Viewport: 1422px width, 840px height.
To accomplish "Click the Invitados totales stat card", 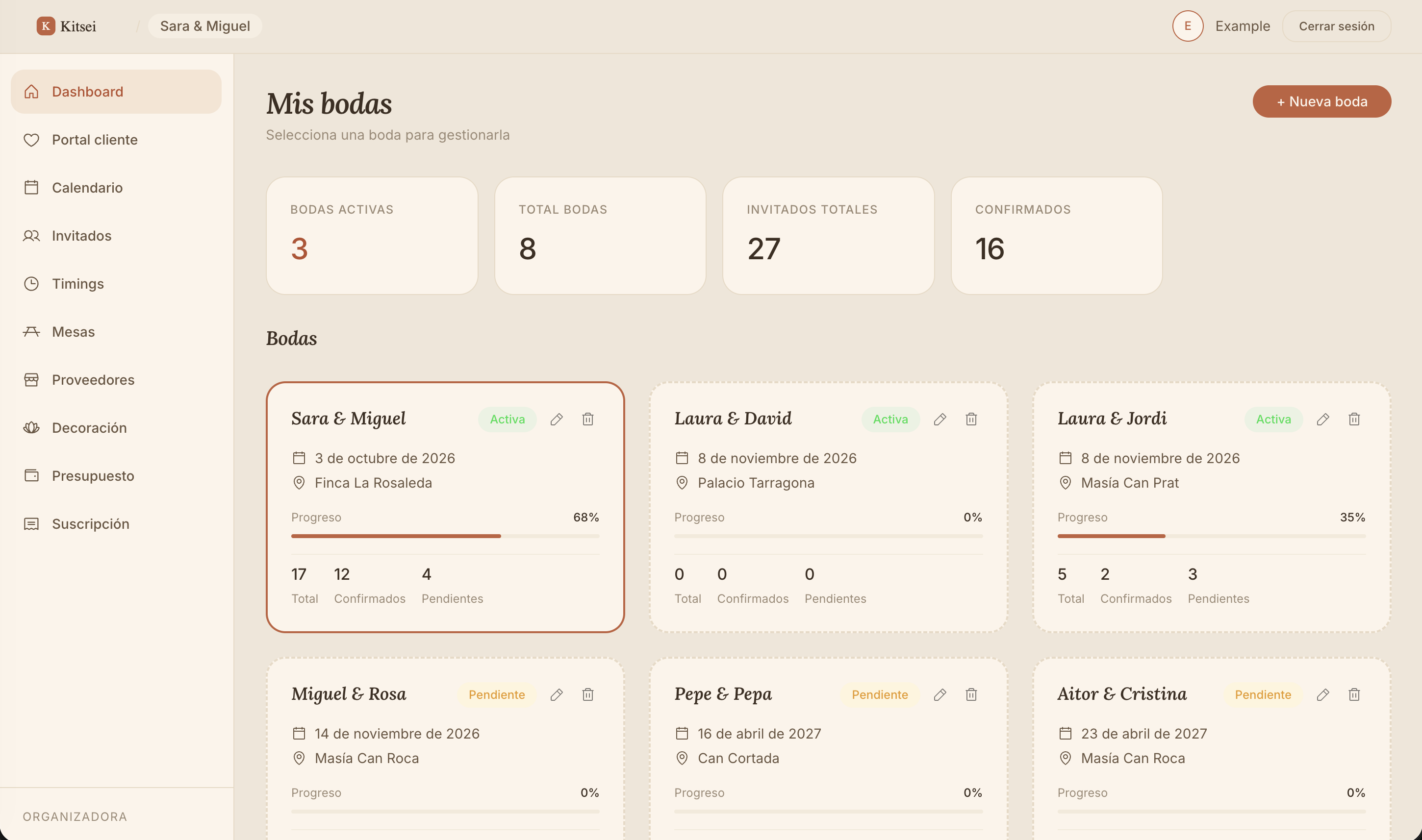I will click(829, 236).
